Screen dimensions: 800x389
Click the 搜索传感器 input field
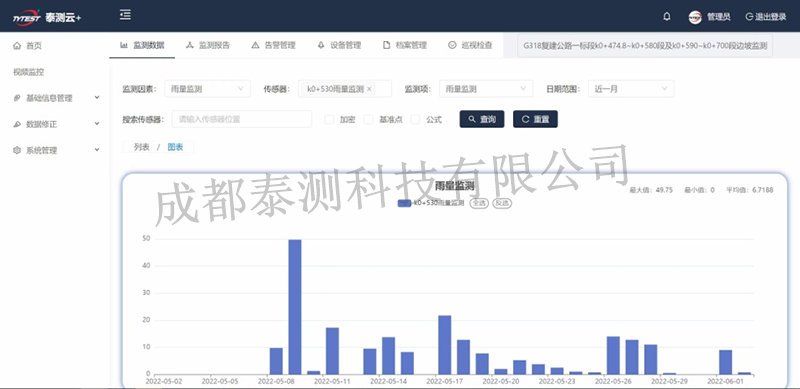(x=242, y=119)
